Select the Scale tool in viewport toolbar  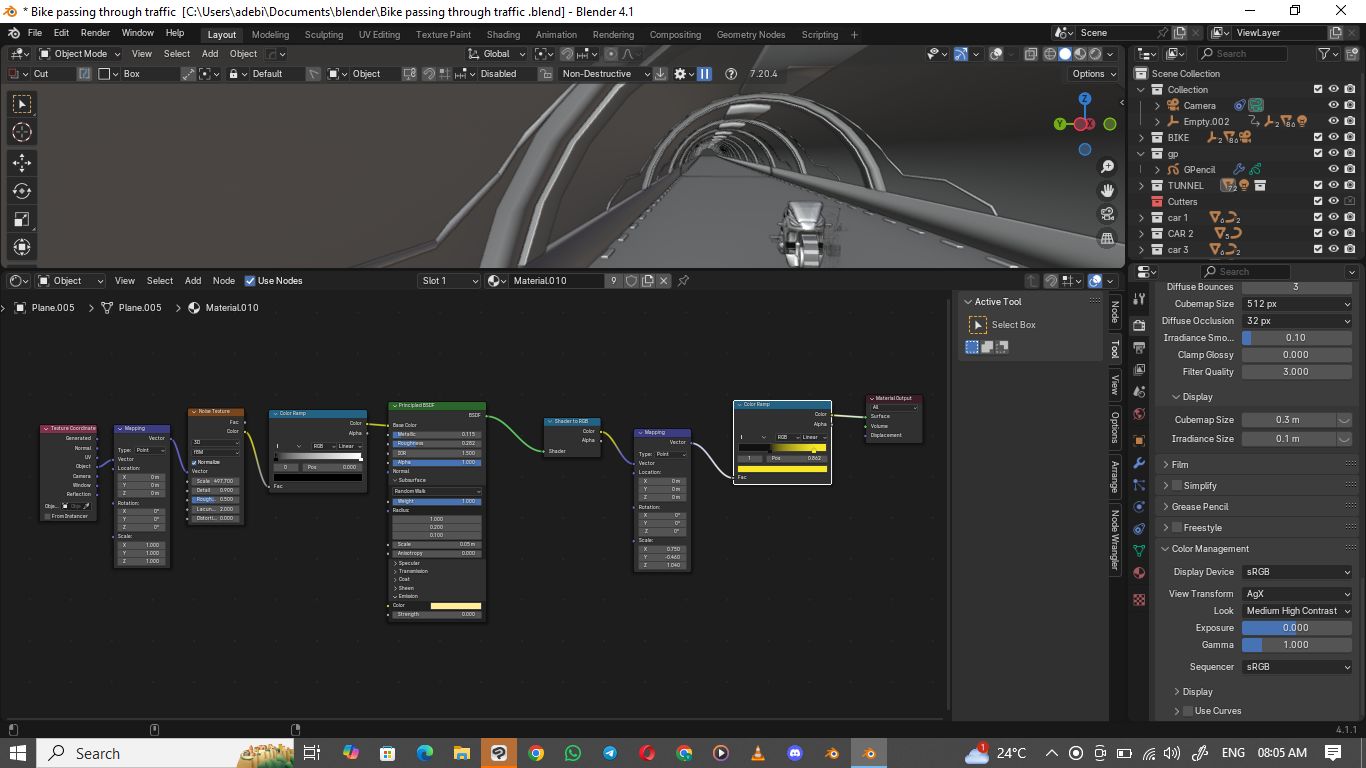(22, 219)
